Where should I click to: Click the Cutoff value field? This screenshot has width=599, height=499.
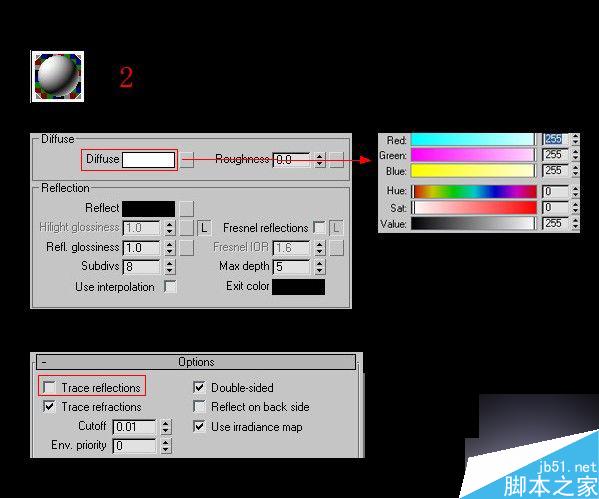134,427
